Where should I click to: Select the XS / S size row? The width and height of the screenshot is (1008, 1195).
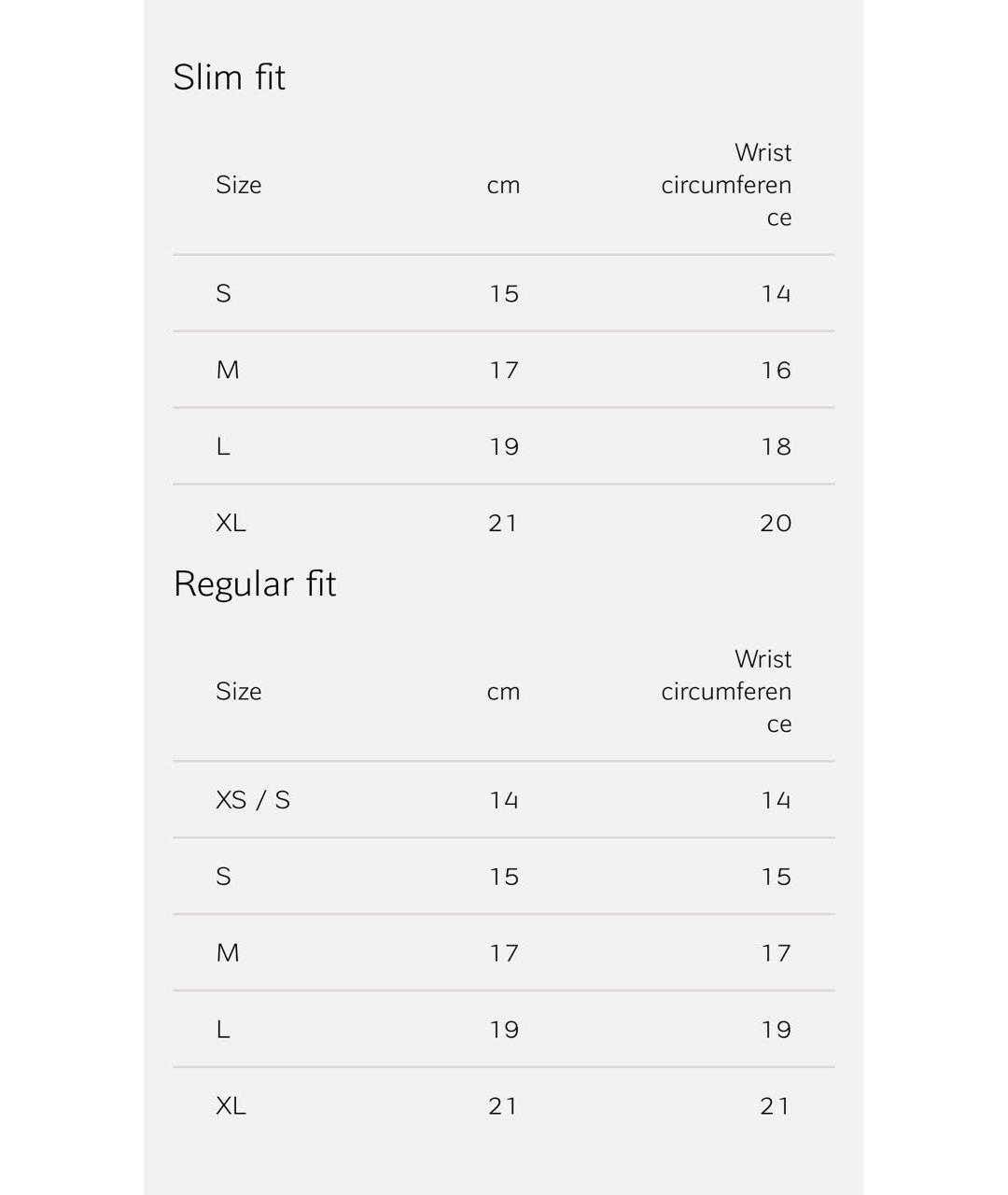tap(253, 800)
